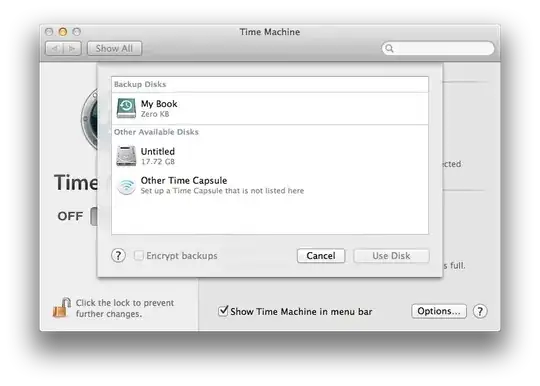Click the My Book Time Machine disk icon
Viewport: 540px width, 386px height.
126,108
